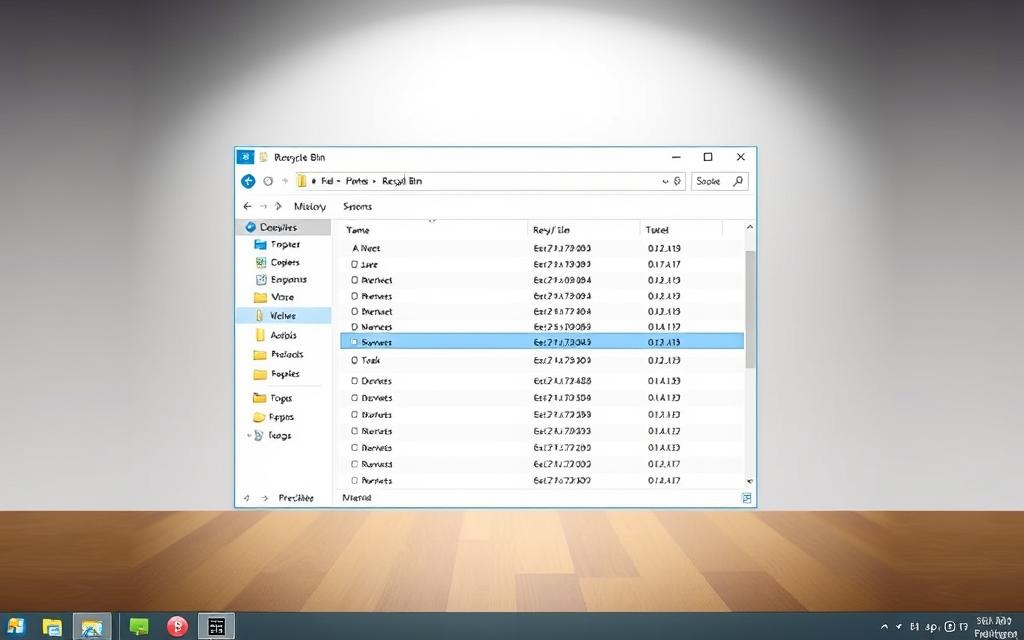1024x640 pixels.
Task: Select Copiers item icon in sidebar
Action: [261, 263]
